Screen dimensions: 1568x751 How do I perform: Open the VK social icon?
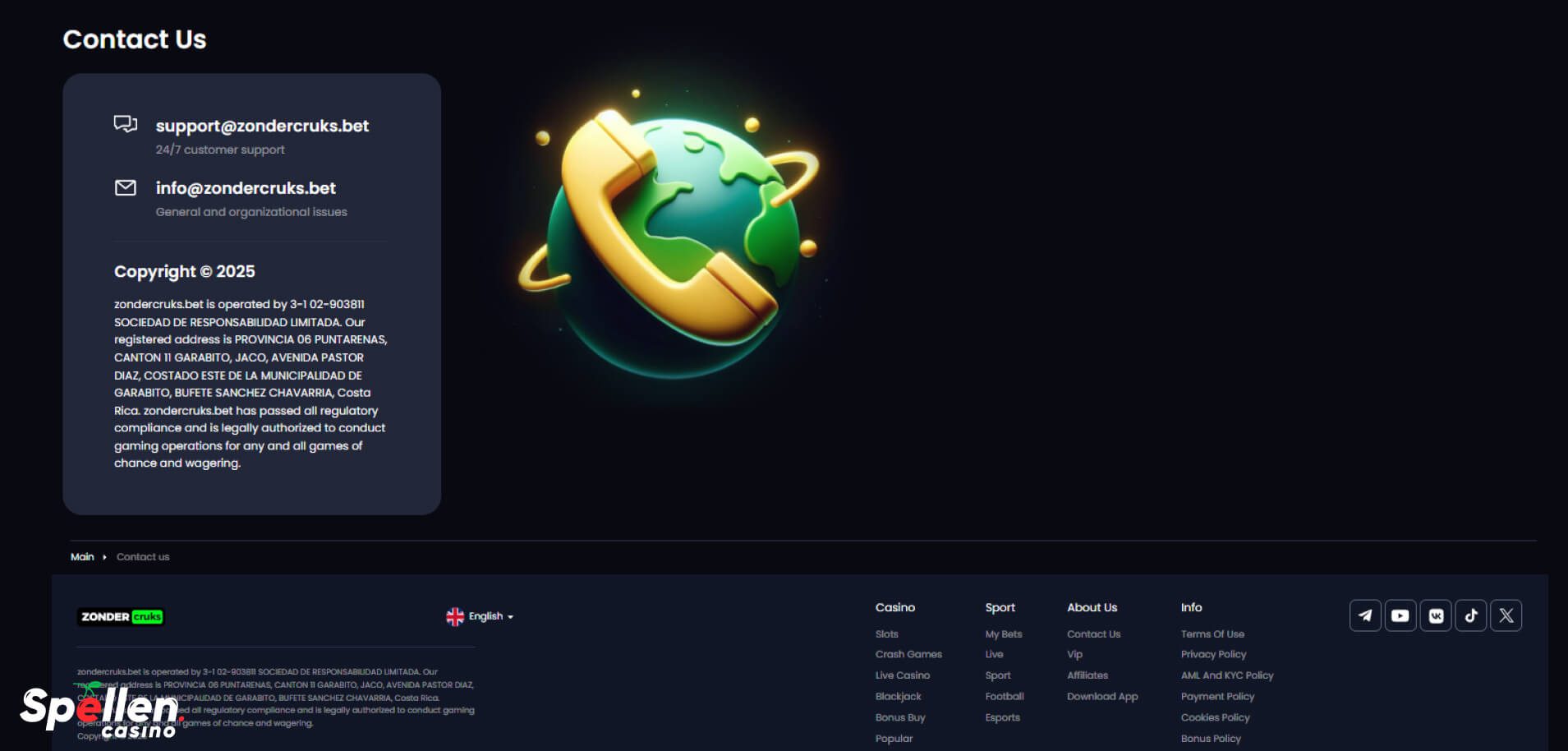click(1435, 615)
